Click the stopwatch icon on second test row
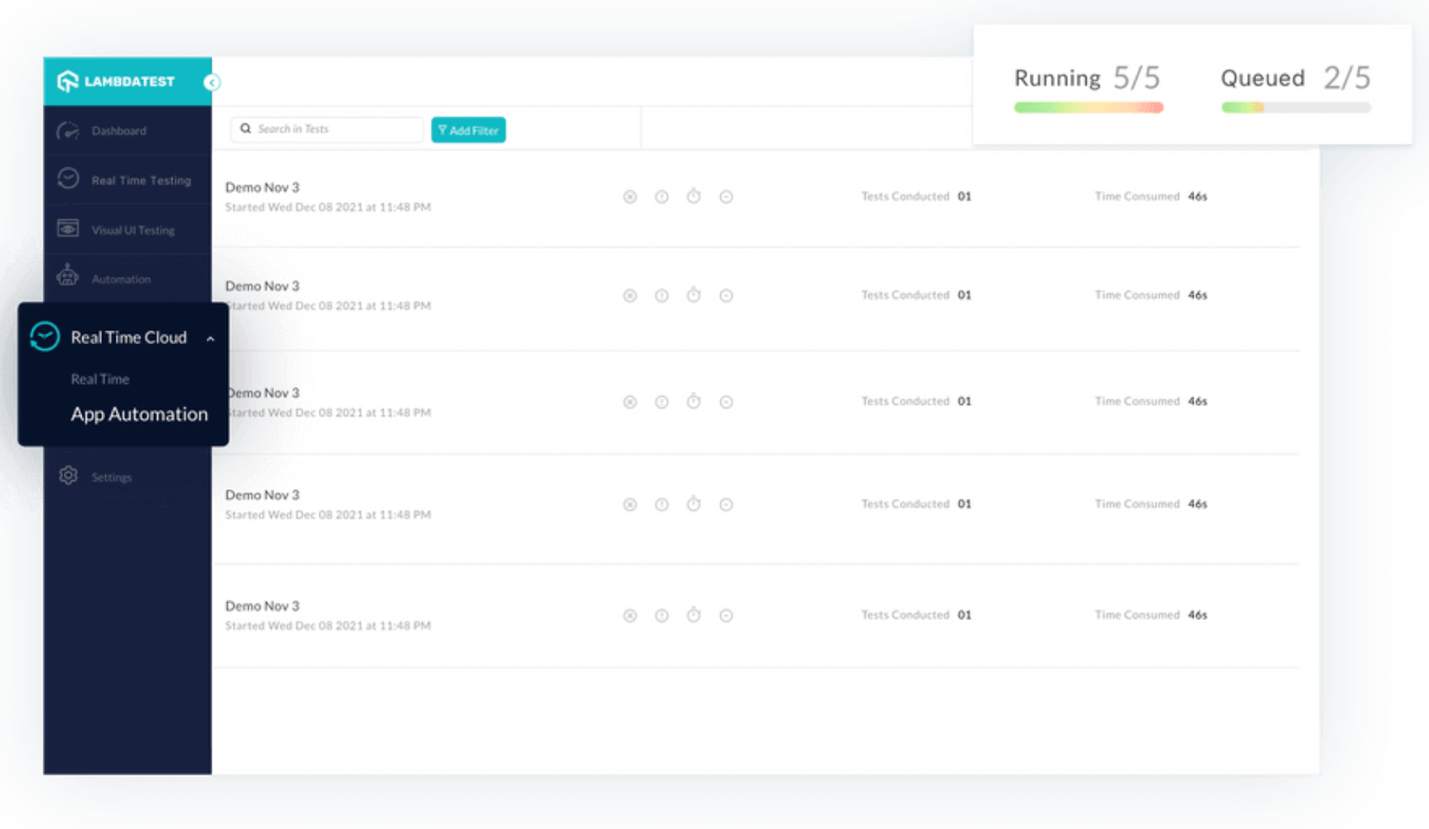Screen dimensions: 1429x829 694,295
